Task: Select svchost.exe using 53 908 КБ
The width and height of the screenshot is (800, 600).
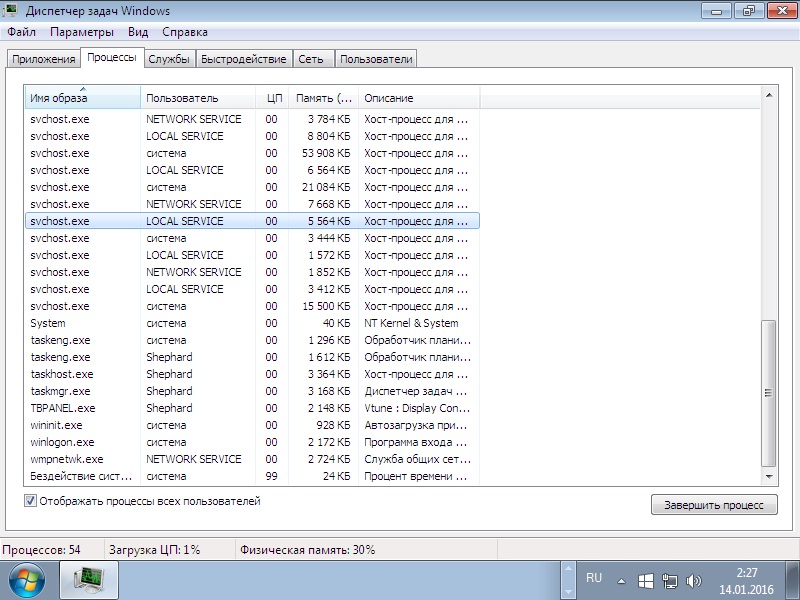Action: tap(252, 153)
